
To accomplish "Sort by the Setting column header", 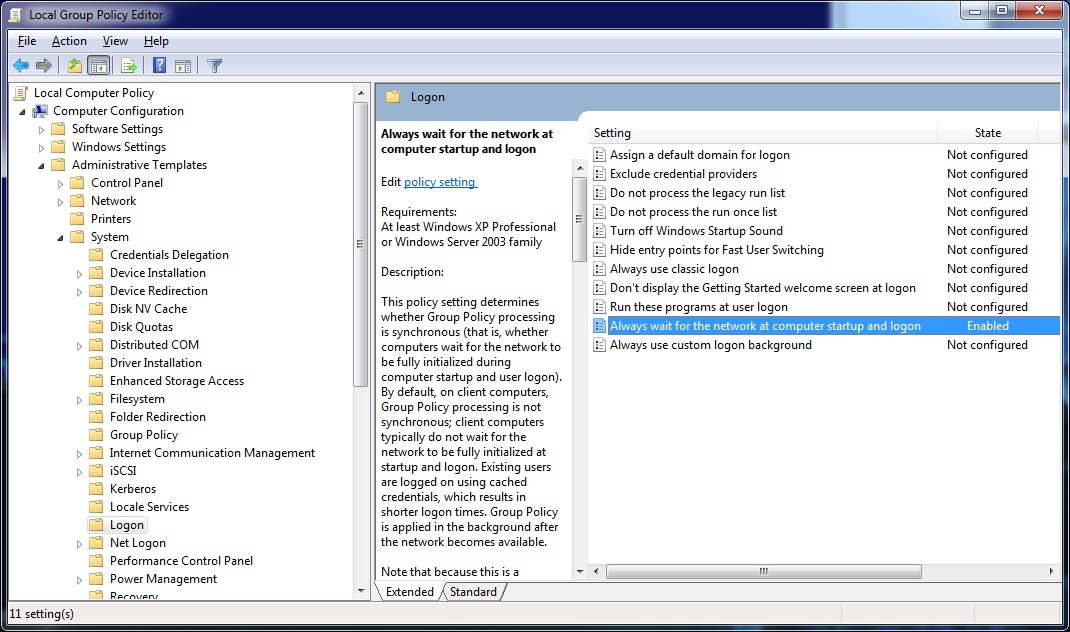I will pos(763,133).
